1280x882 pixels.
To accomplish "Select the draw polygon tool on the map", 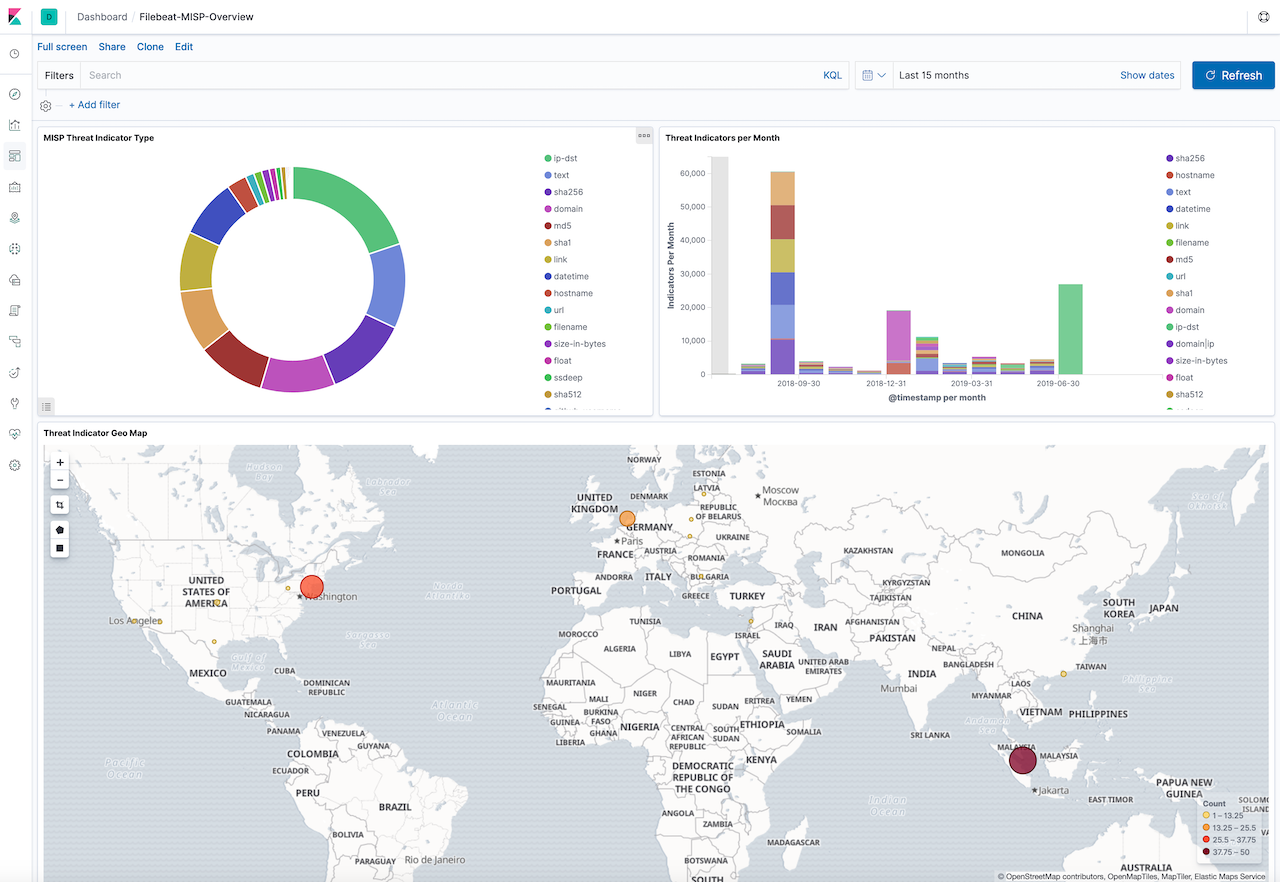I will click(x=59, y=529).
